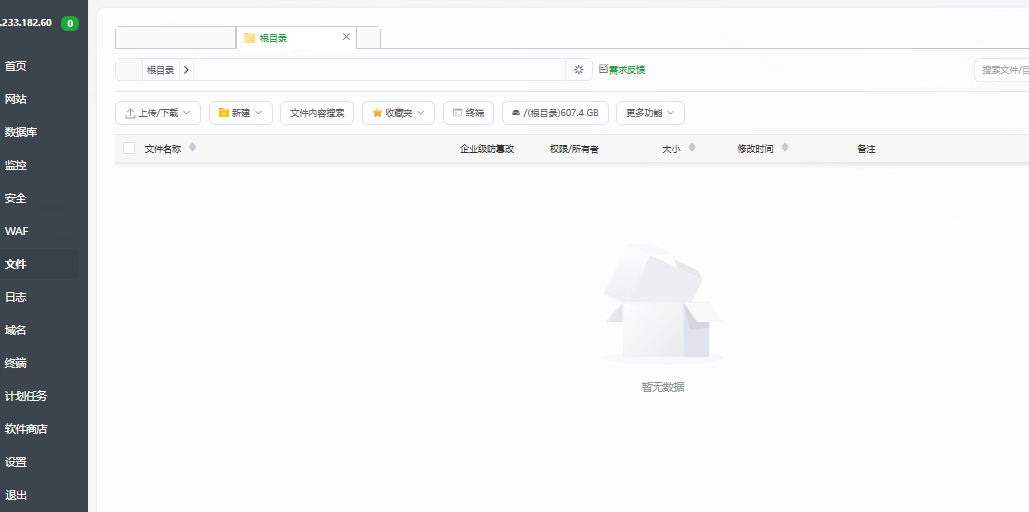Open 域名 domain section
Screen dimensions: 1029x512
tap(16, 330)
